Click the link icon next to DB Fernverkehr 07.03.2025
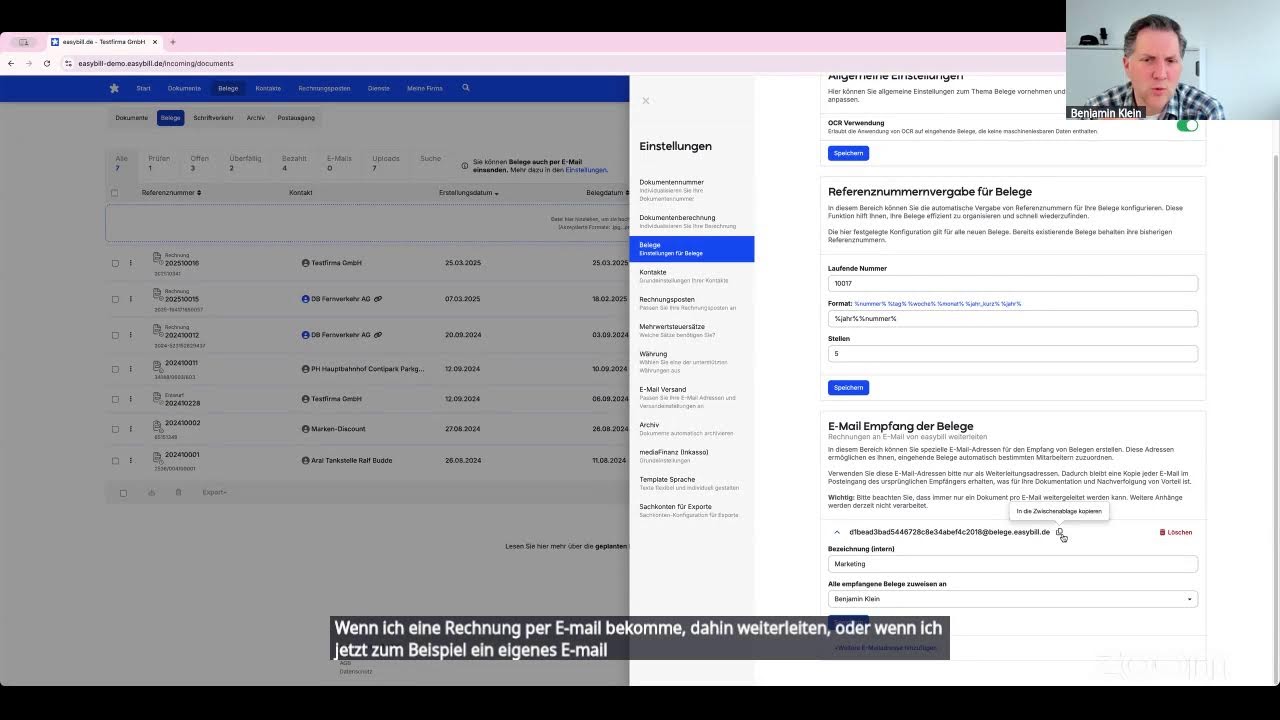This screenshot has width=1280, height=720. [377, 299]
